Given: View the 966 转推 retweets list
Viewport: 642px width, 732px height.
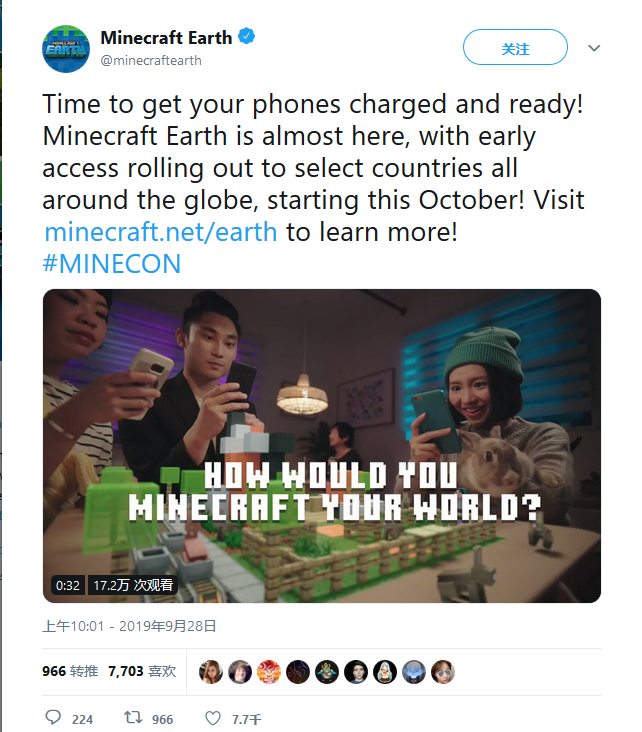Looking at the screenshot, I should [70, 671].
